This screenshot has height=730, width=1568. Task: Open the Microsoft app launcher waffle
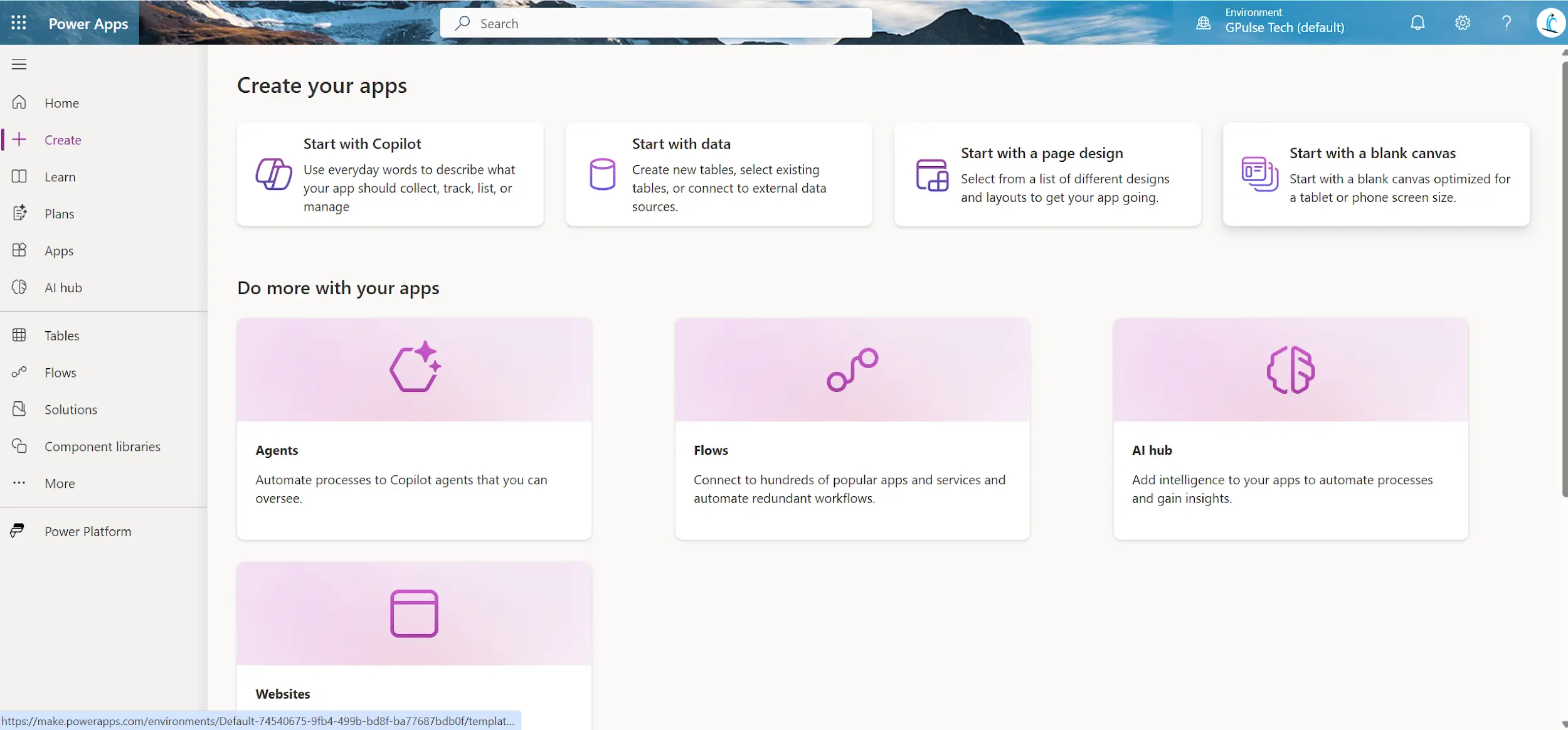pos(19,23)
